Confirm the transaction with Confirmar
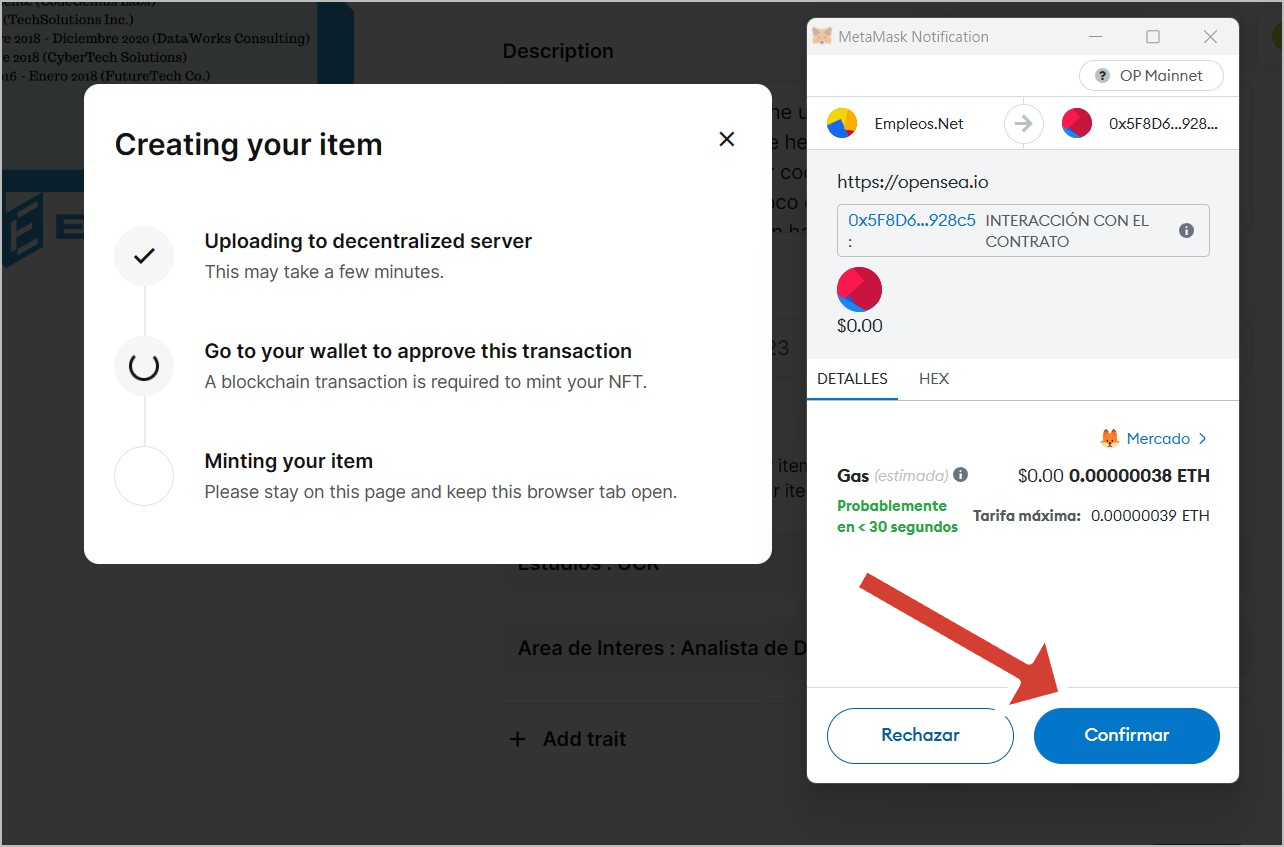The width and height of the screenshot is (1284, 847). pyautogui.click(x=1127, y=735)
